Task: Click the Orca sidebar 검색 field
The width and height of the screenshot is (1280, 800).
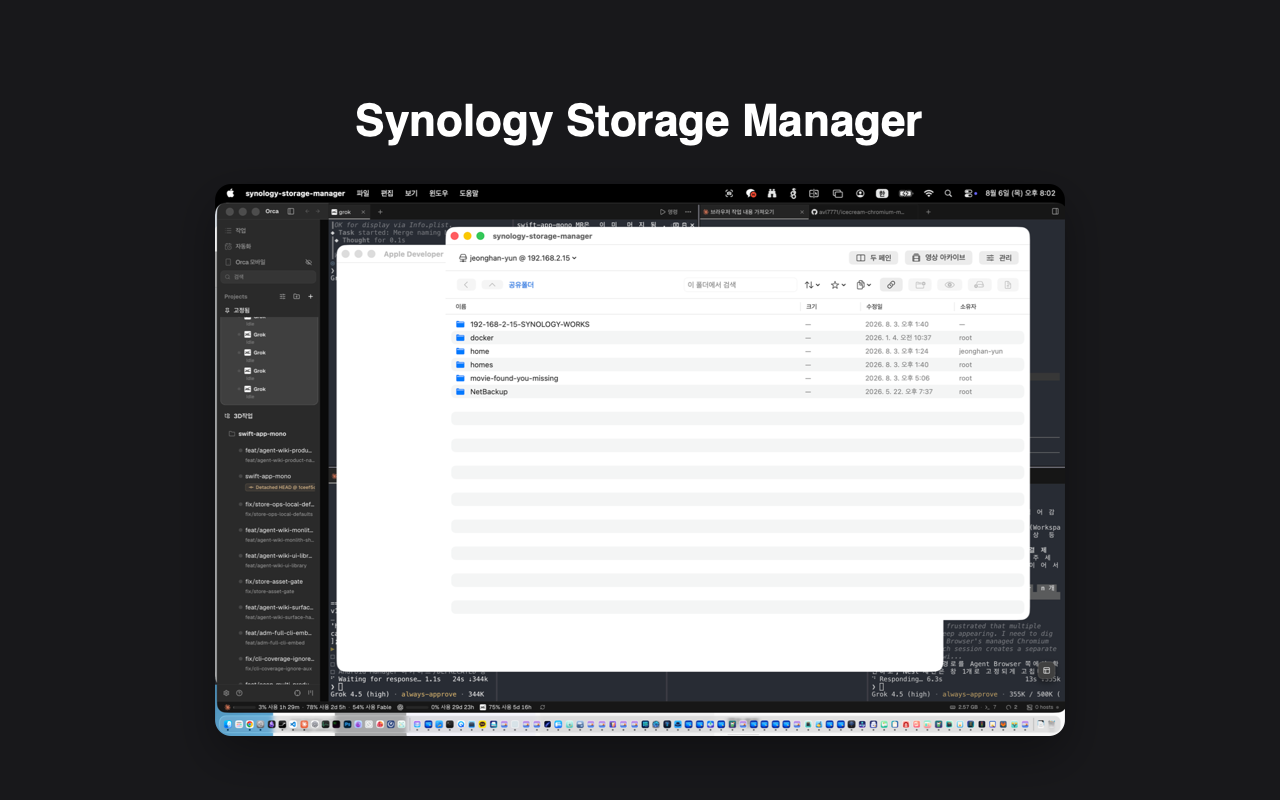Action: (x=268, y=276)
